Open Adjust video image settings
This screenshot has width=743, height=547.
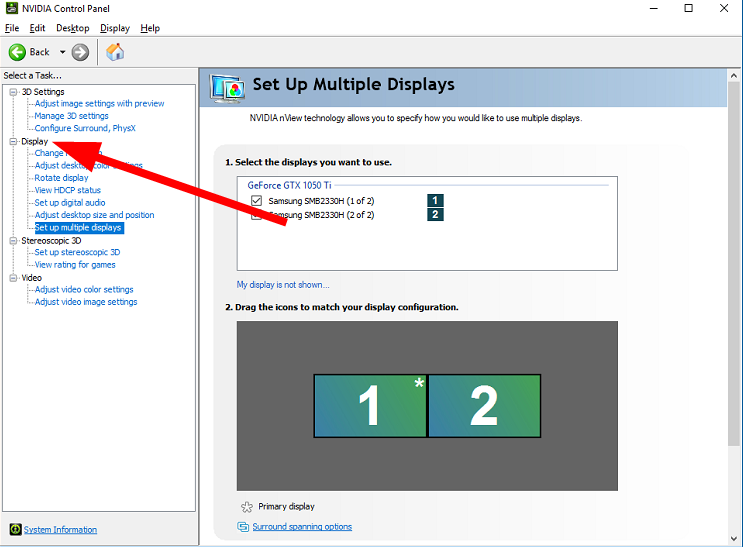86,302
